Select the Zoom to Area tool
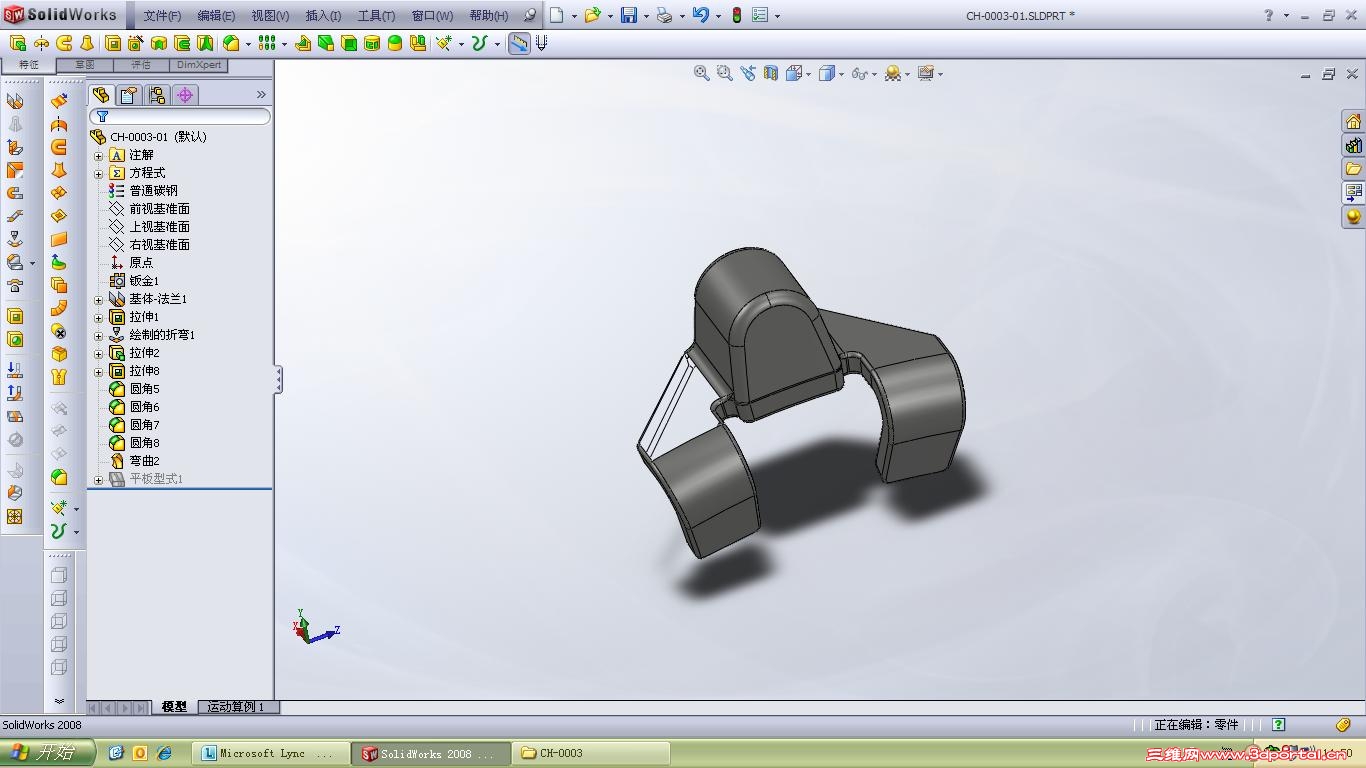 pyautogui.click(x=725, y=73)
